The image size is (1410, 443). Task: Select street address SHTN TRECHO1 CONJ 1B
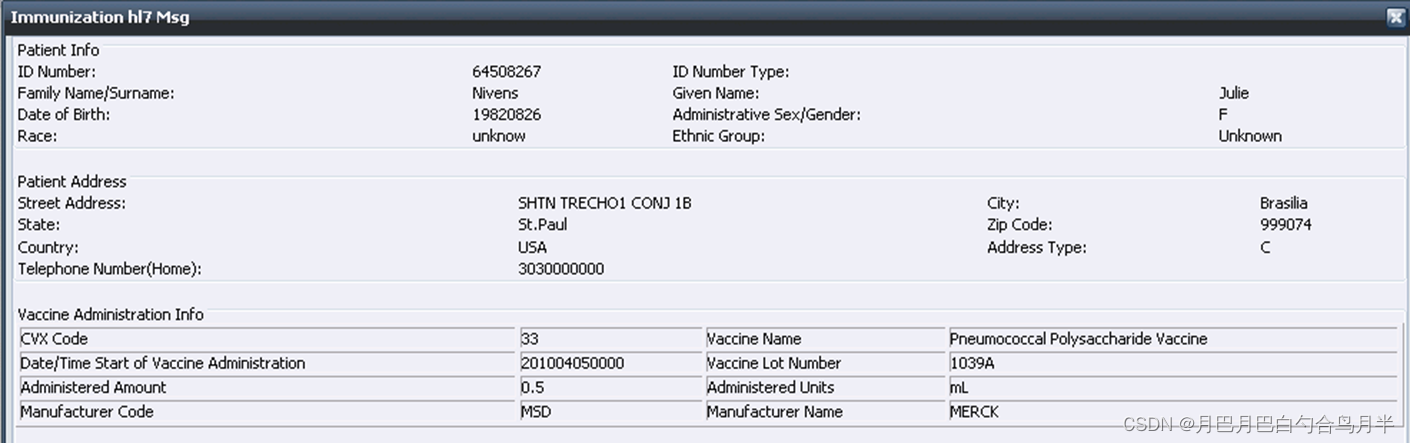604,203
